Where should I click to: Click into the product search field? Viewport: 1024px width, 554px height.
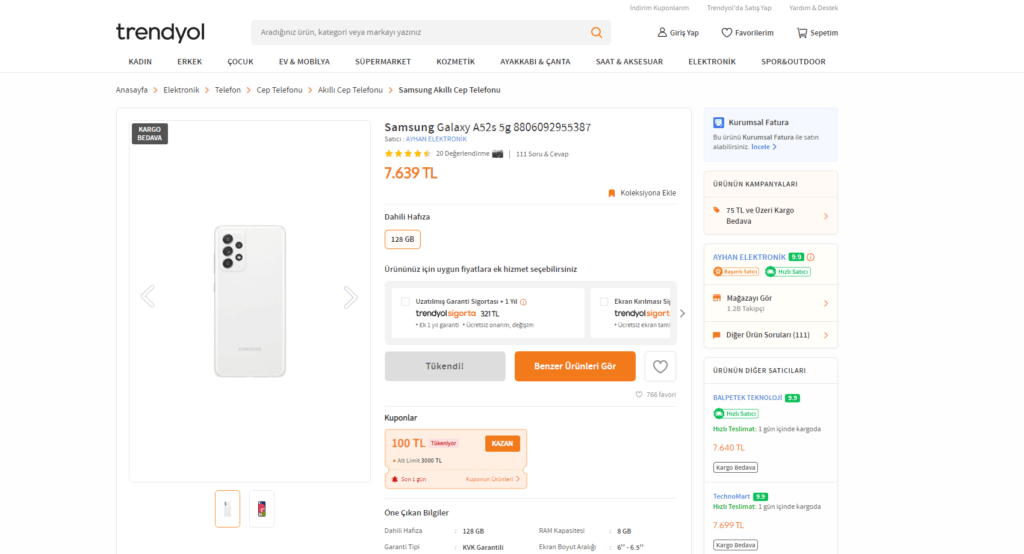coord(420,33)
